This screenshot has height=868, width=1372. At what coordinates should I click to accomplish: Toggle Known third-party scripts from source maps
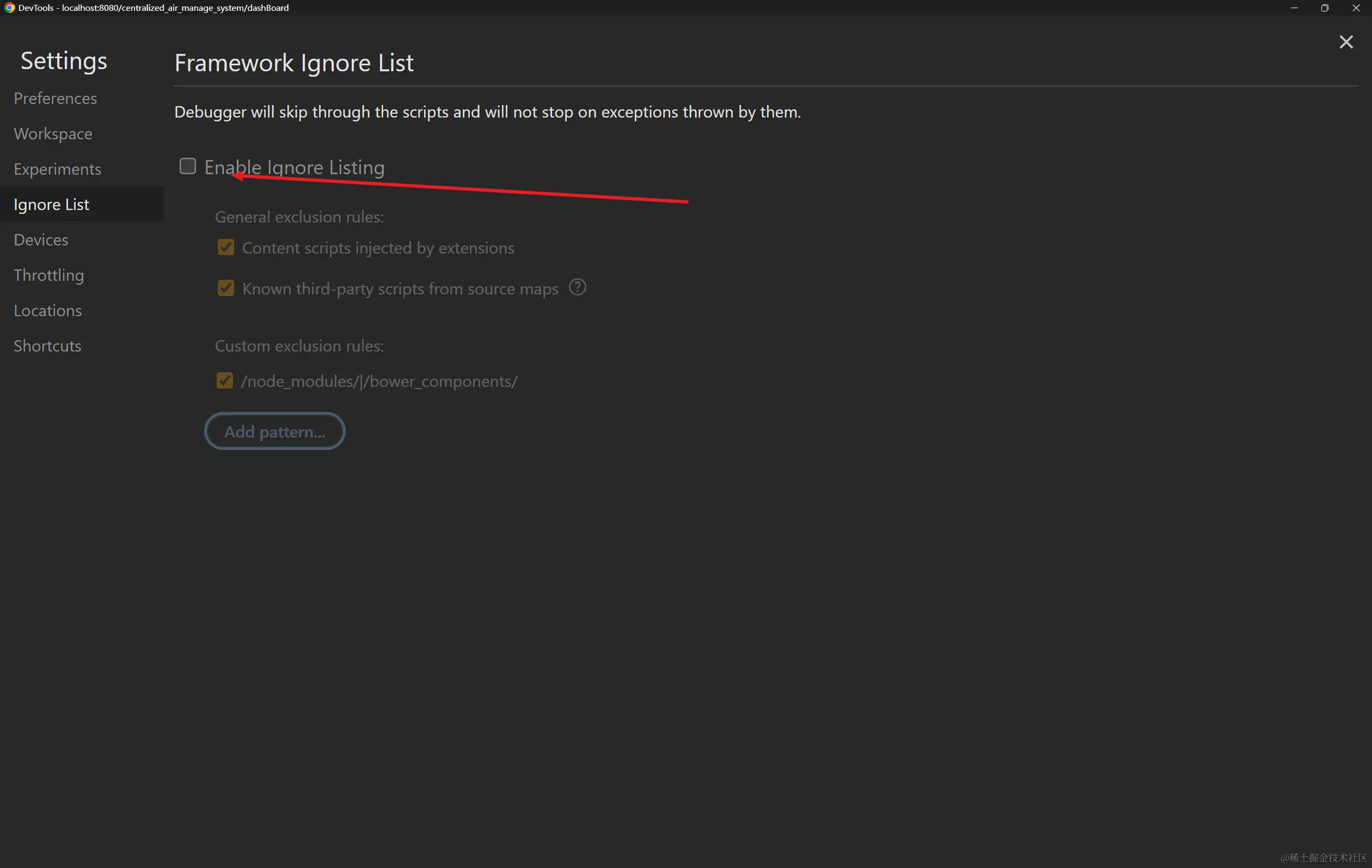pyautogui.click(x=225, y=288)
